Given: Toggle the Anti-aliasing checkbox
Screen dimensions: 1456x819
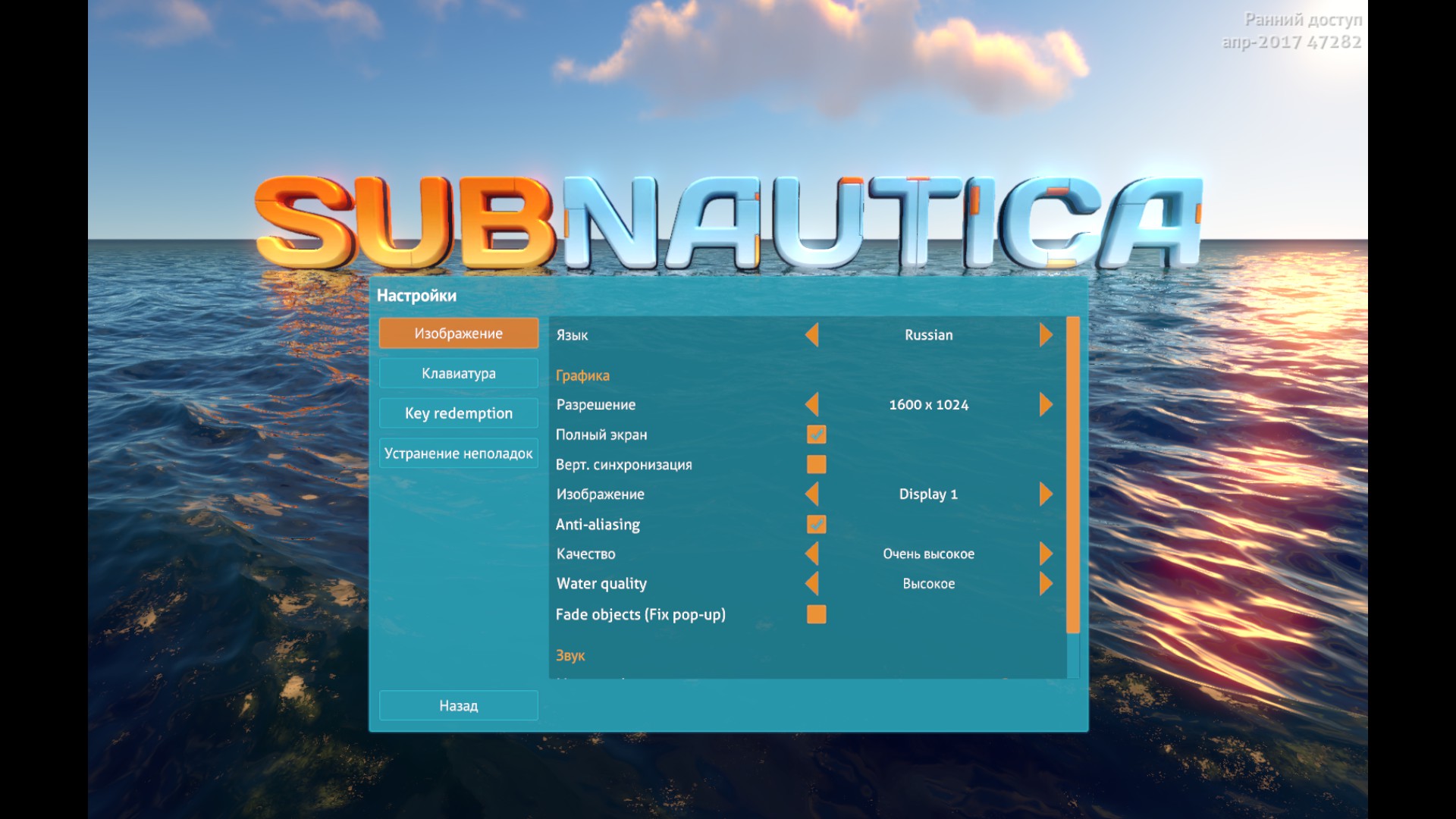Looking at the screenshot, I should (816, 524).
